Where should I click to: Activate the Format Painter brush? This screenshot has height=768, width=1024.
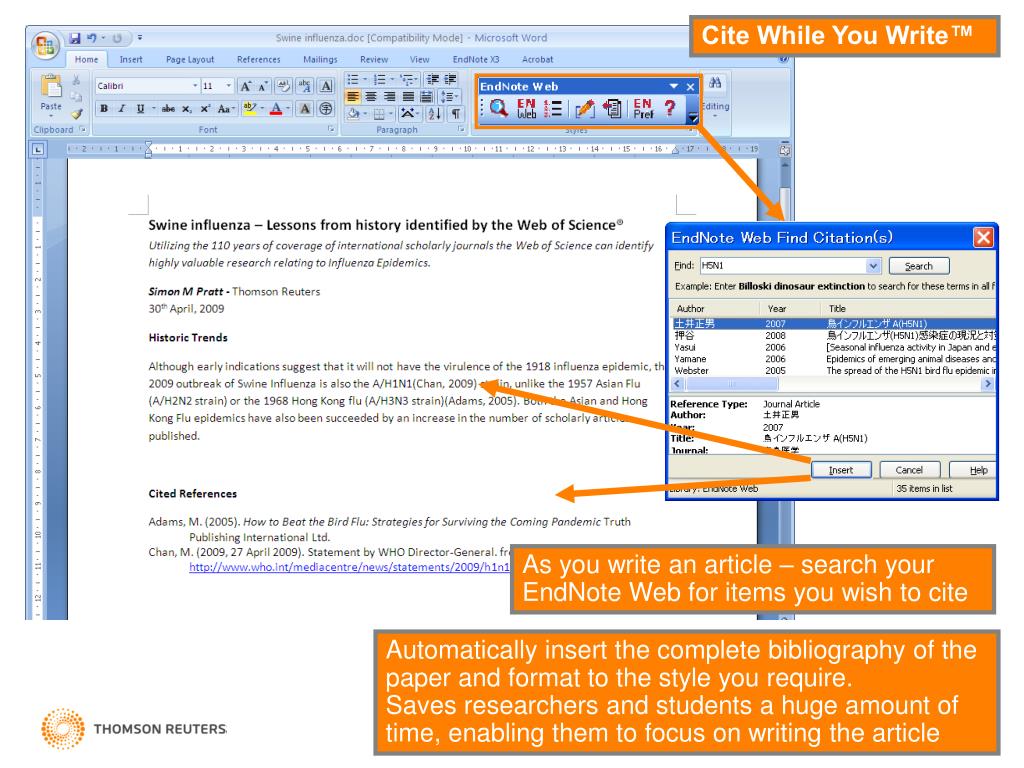click(77, 114)
